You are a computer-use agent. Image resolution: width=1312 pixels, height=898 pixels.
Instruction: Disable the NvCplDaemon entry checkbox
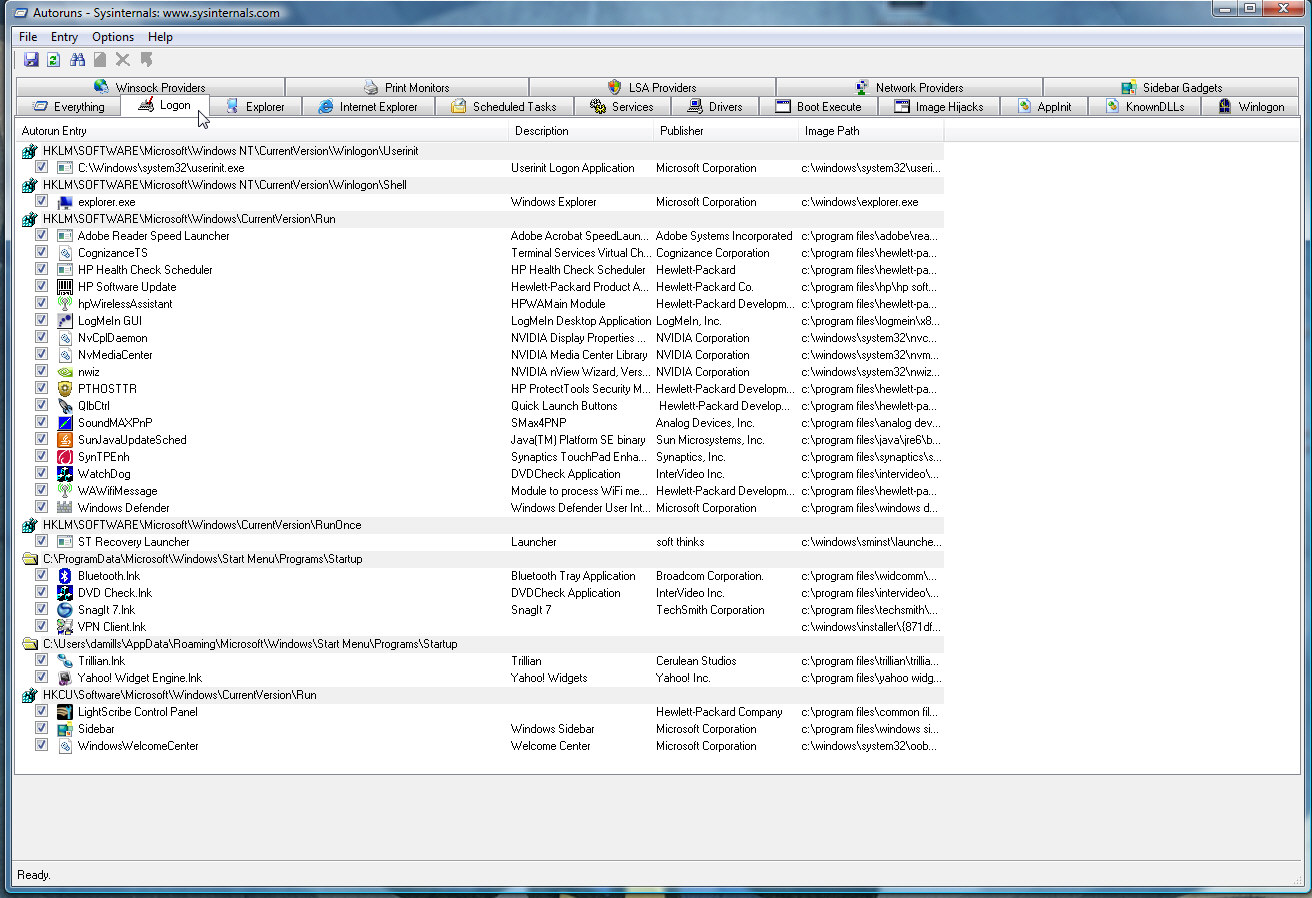point(41,338)
